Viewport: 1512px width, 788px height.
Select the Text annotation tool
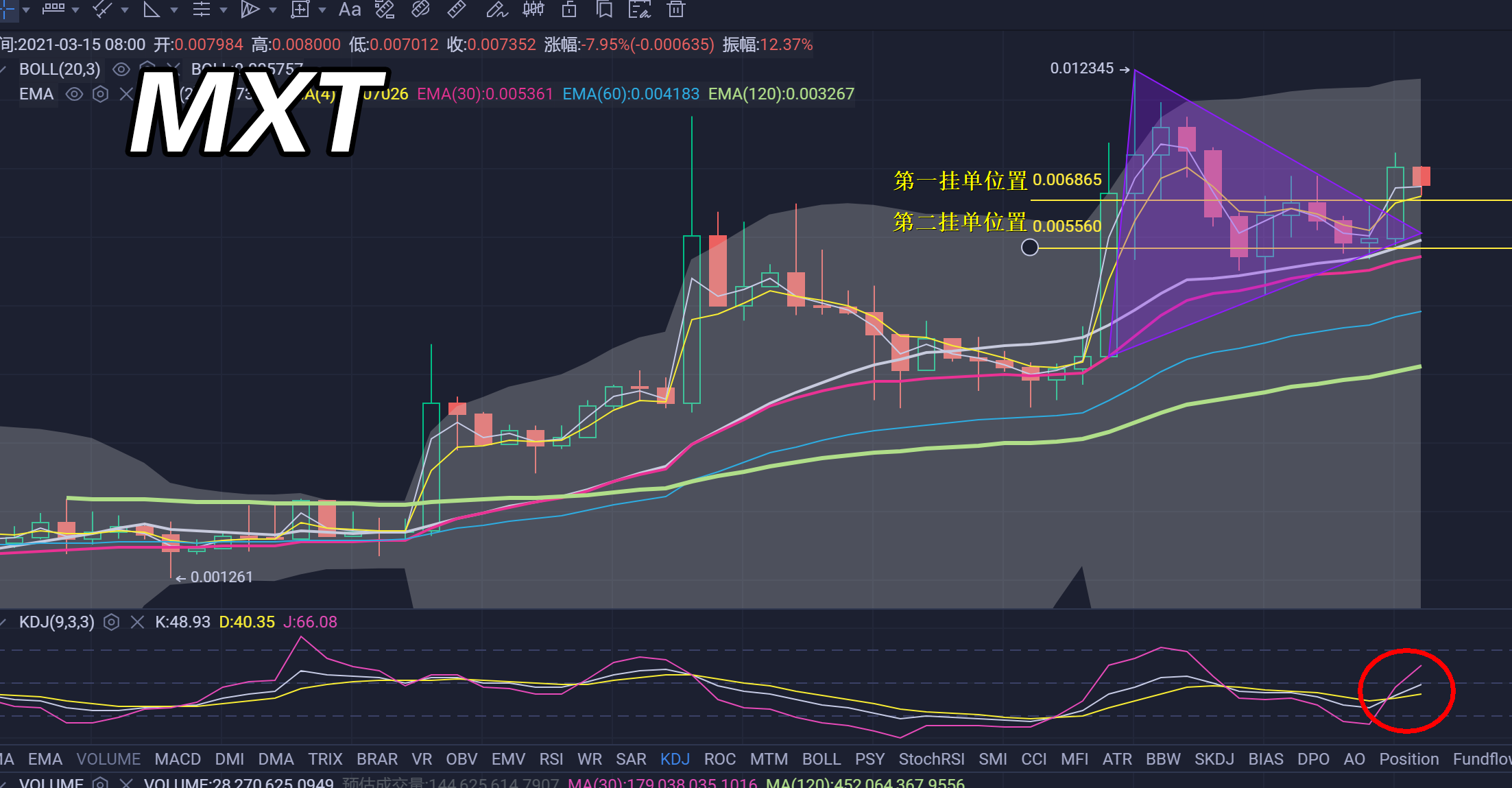tap(349, 10)
